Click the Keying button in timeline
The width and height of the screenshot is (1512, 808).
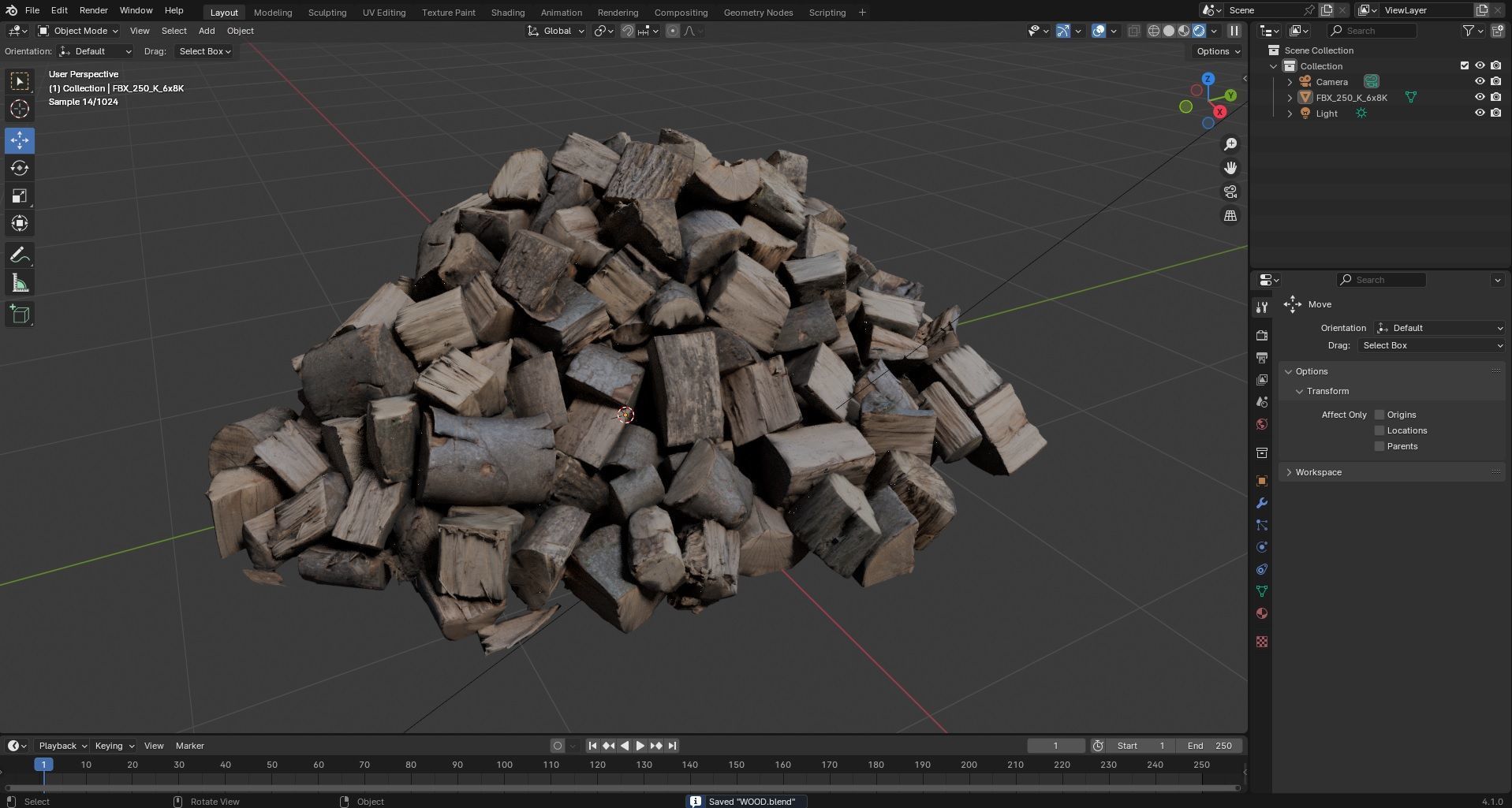pyautogui.click(x=114, y=746)
